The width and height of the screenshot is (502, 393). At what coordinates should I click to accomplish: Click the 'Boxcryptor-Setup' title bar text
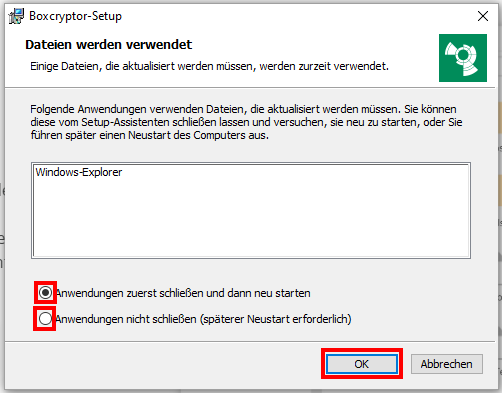coord(76,16)
